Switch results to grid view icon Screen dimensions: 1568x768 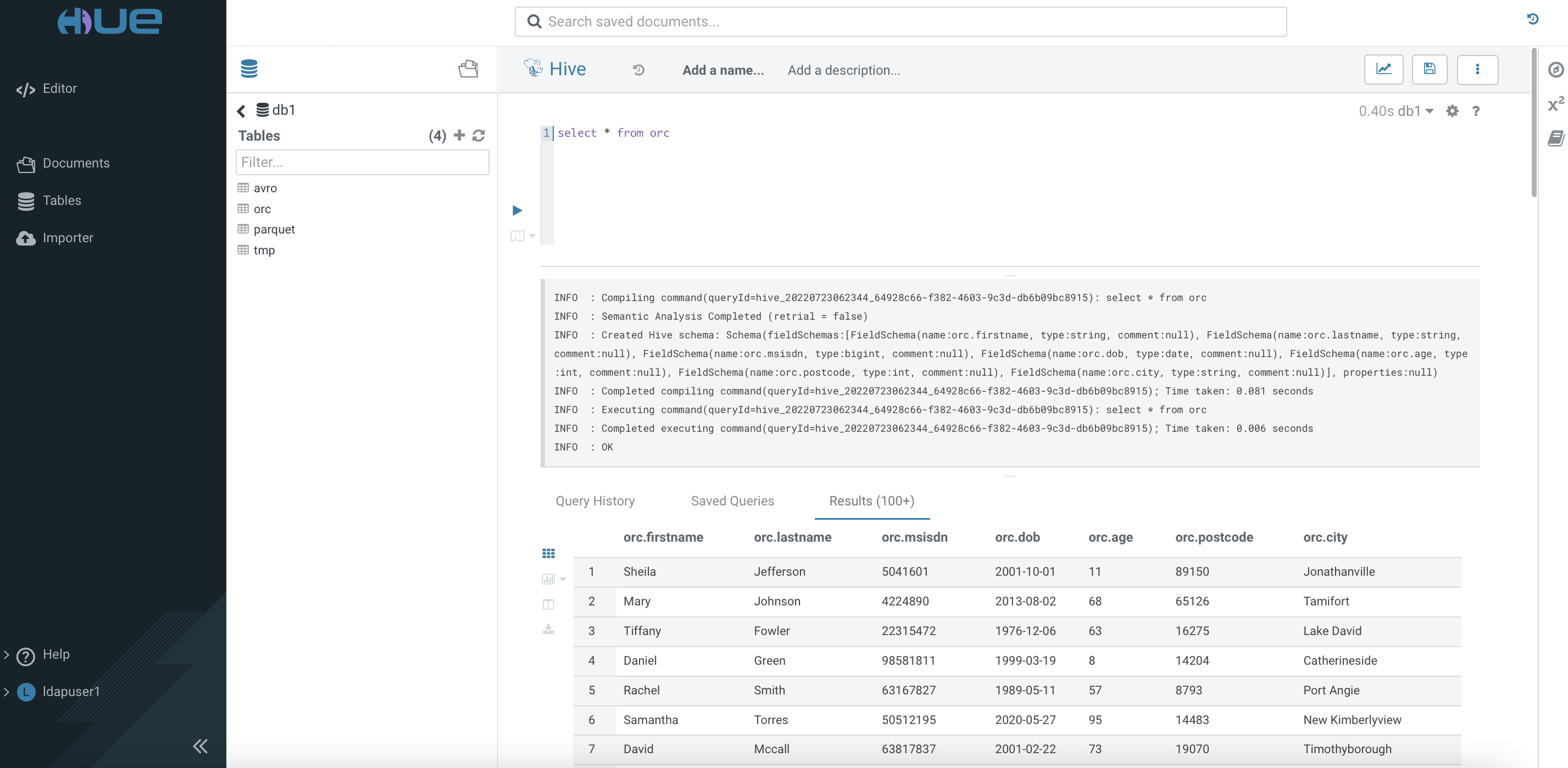[x=548, y=553]
